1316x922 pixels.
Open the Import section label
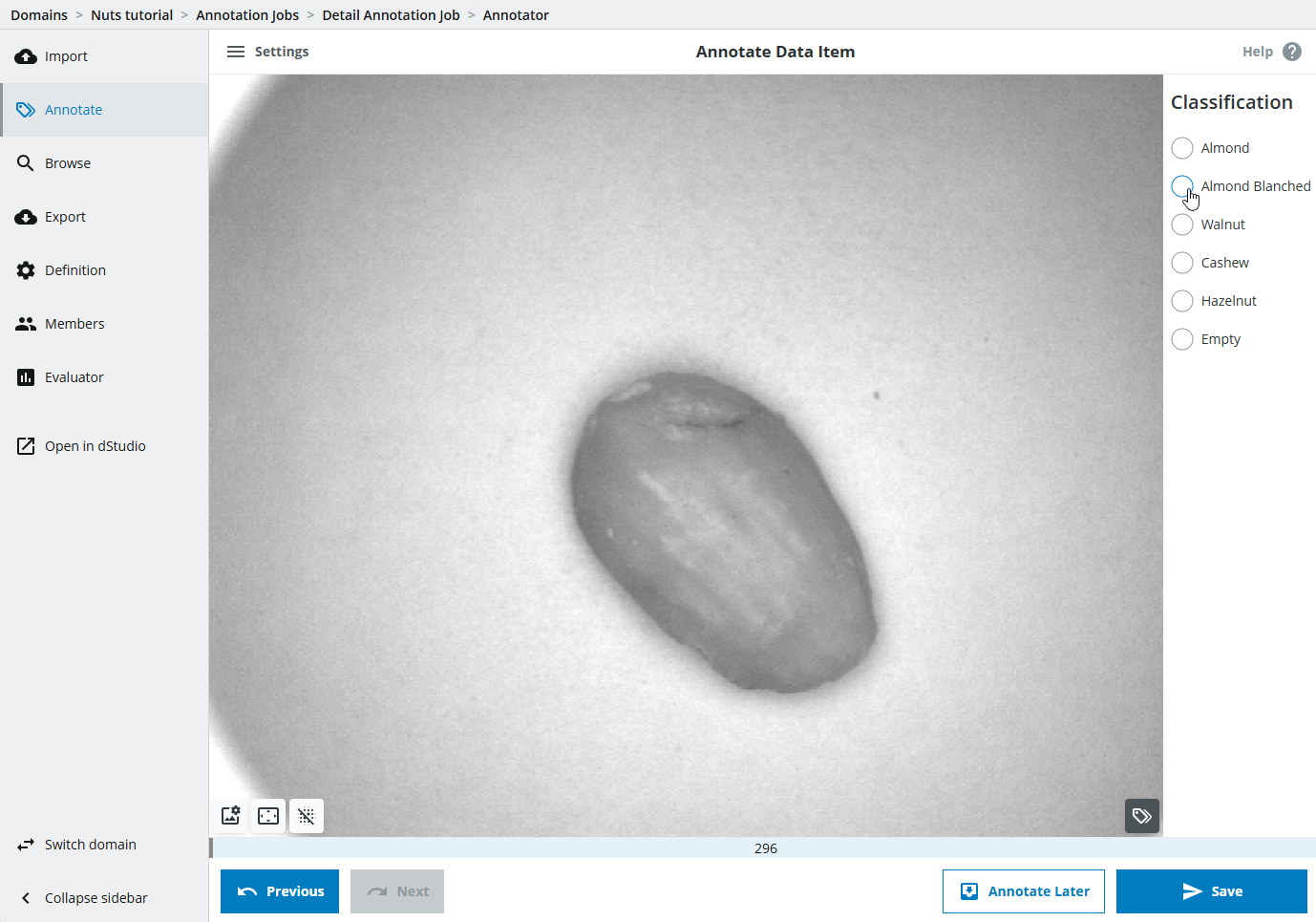(x=66, y=56)
